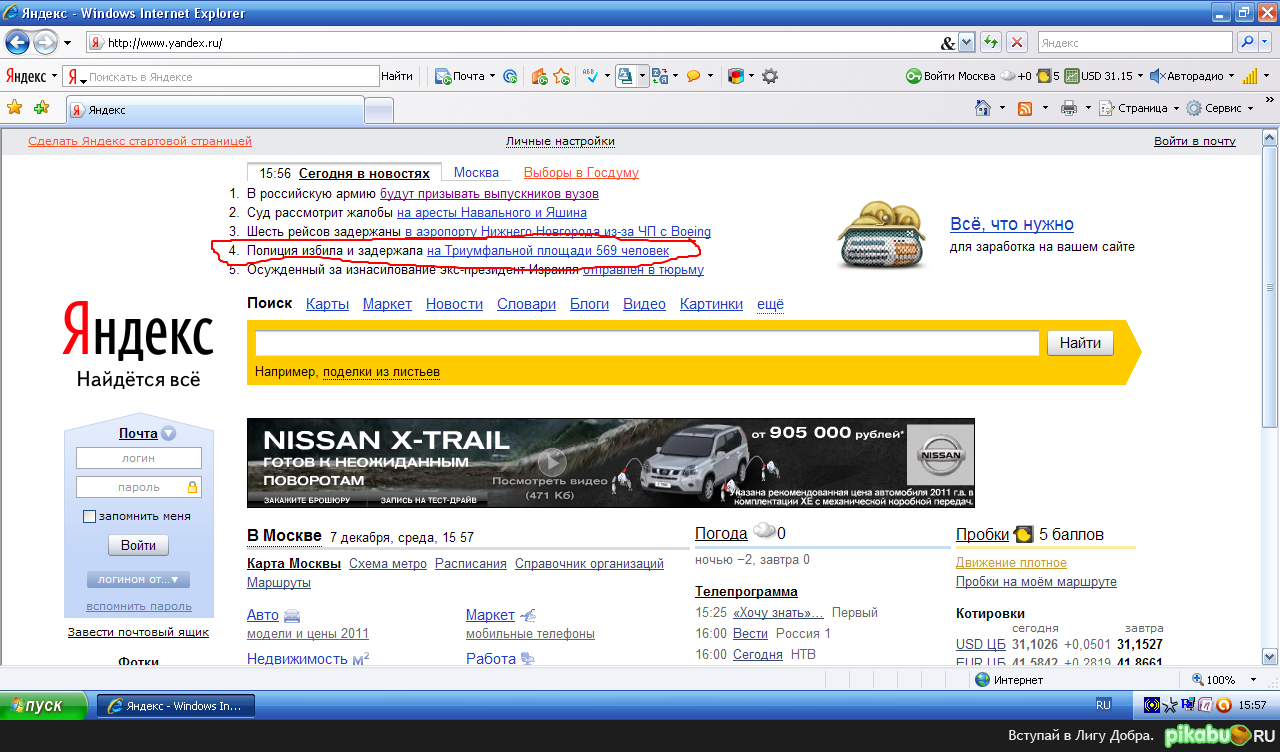
Task: Click the 'Поискать в Яндексе' toolbar field
Action: pos(221,76)
